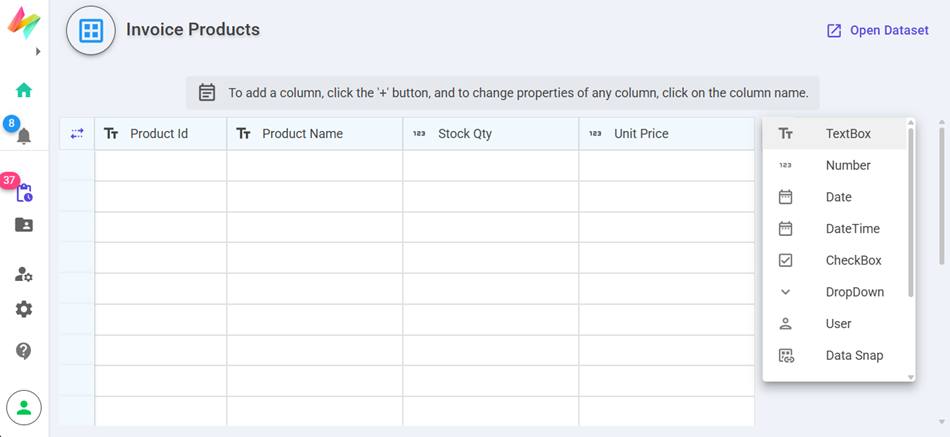Viewport: 950px width, 437px height.
Task: Open the Settings gear icon
Action: coord(24,309)
